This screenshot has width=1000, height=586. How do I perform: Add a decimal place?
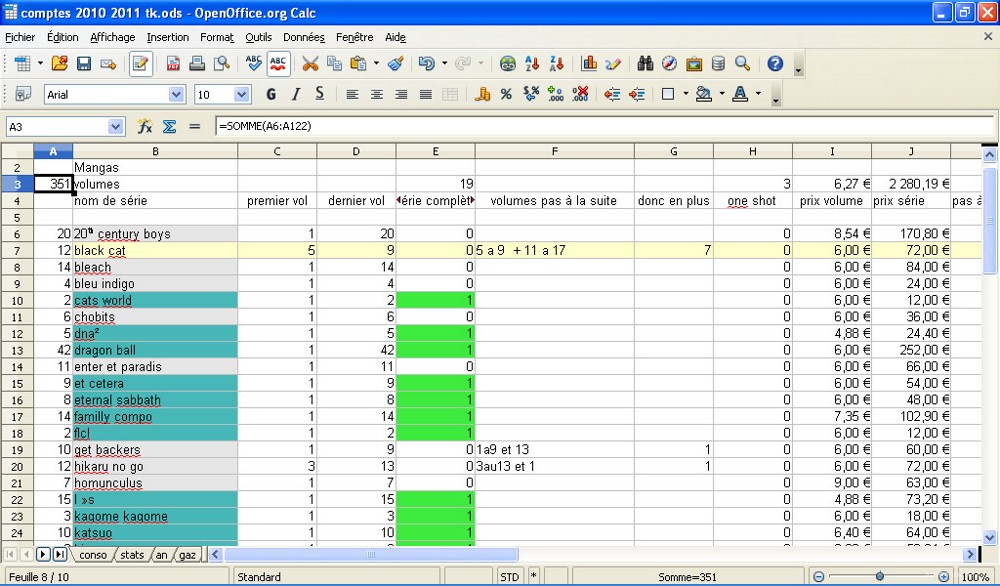tap(555, 94)
